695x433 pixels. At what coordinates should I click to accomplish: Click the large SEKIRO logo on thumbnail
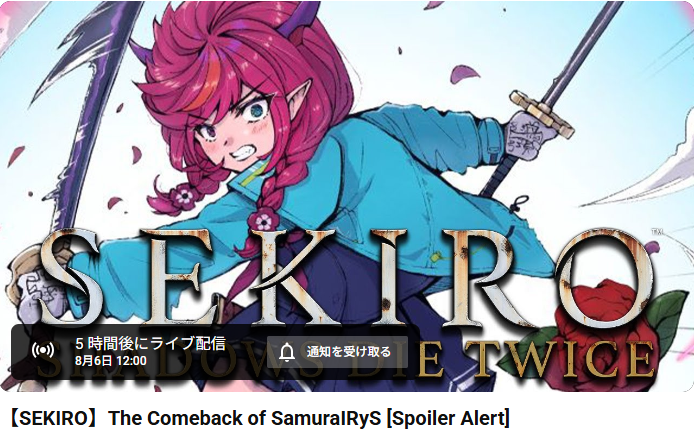pos(348,277)
